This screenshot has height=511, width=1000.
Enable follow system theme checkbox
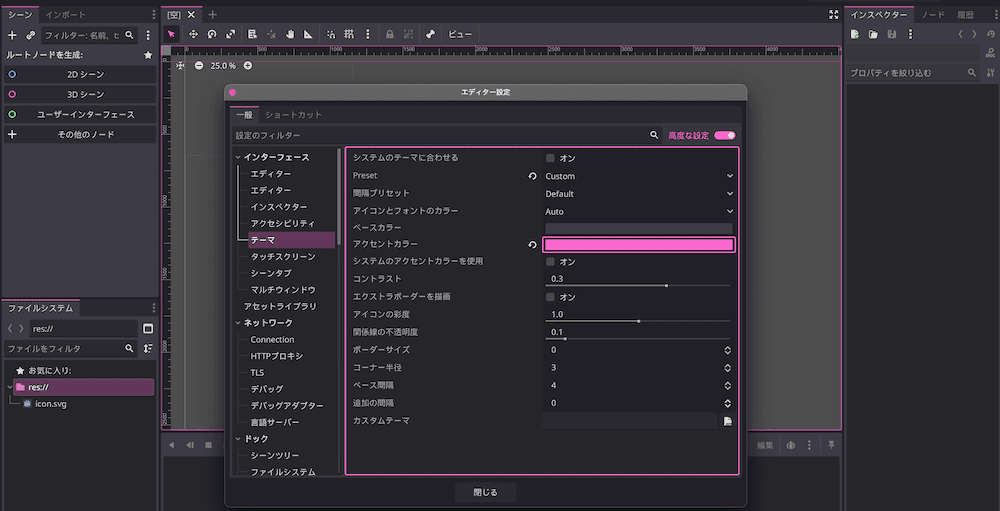pos(550,158)
